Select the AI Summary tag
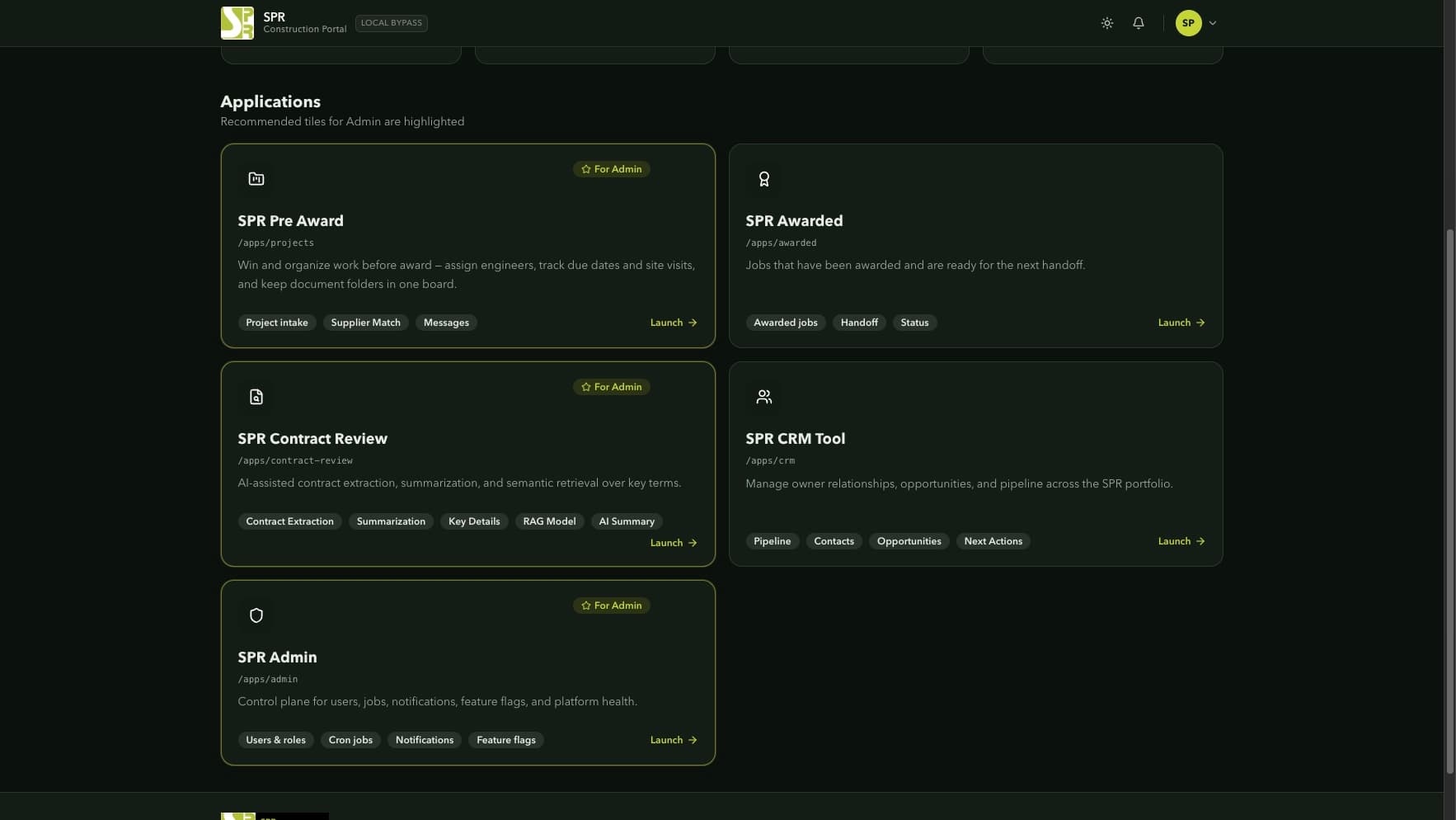The image size is (1456, 820). 627,521
